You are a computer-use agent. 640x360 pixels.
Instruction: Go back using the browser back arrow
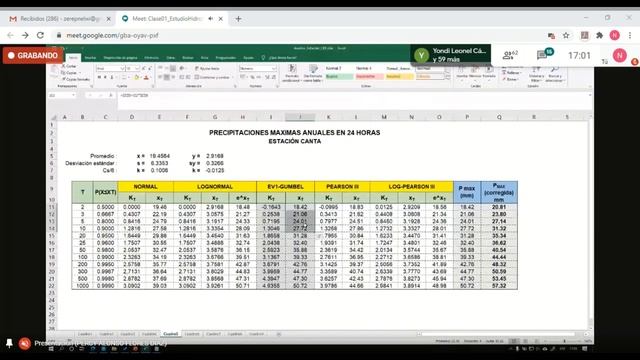(11, 36)
